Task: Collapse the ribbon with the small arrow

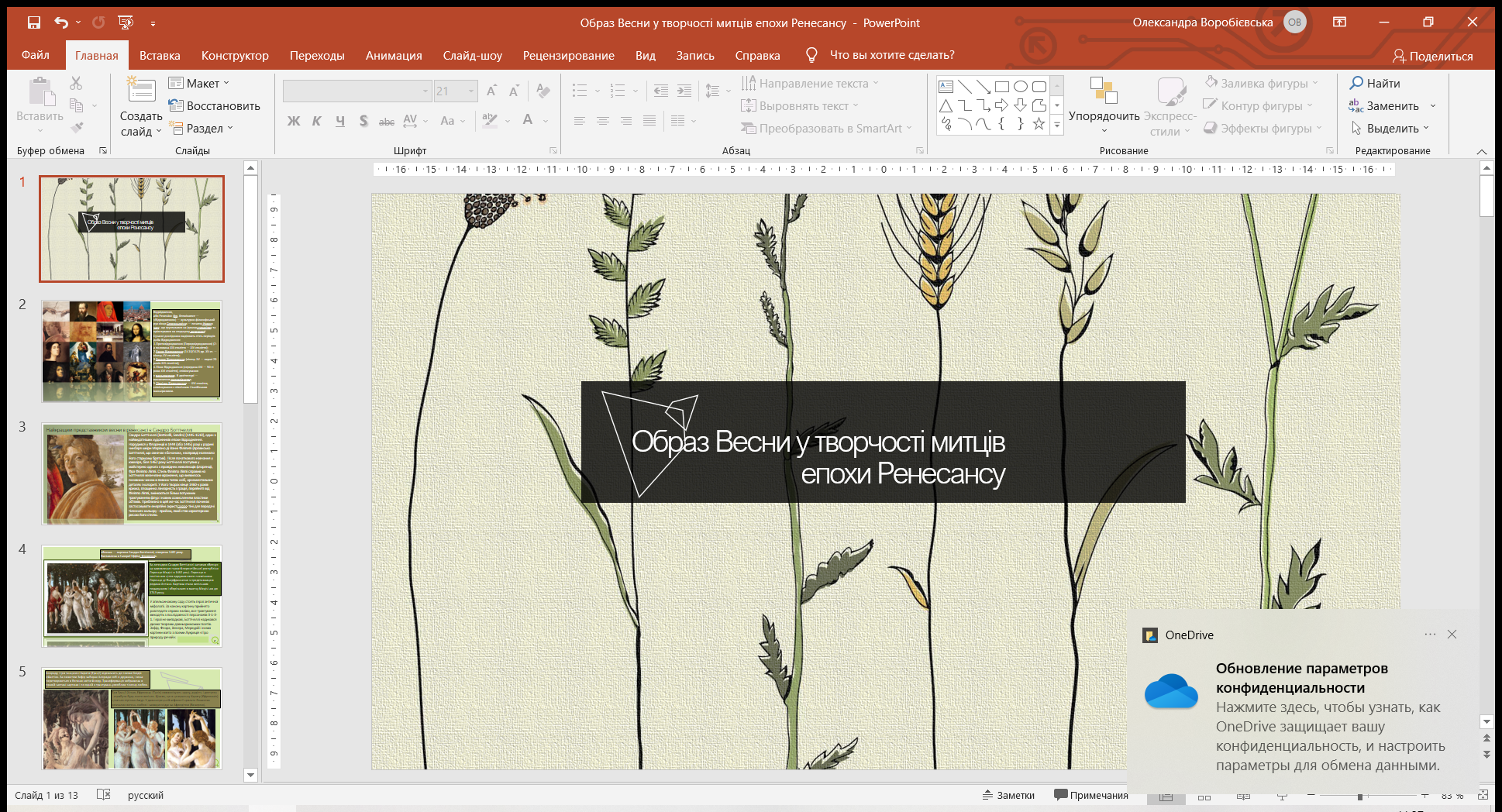Action: (x=1481, y=151)
